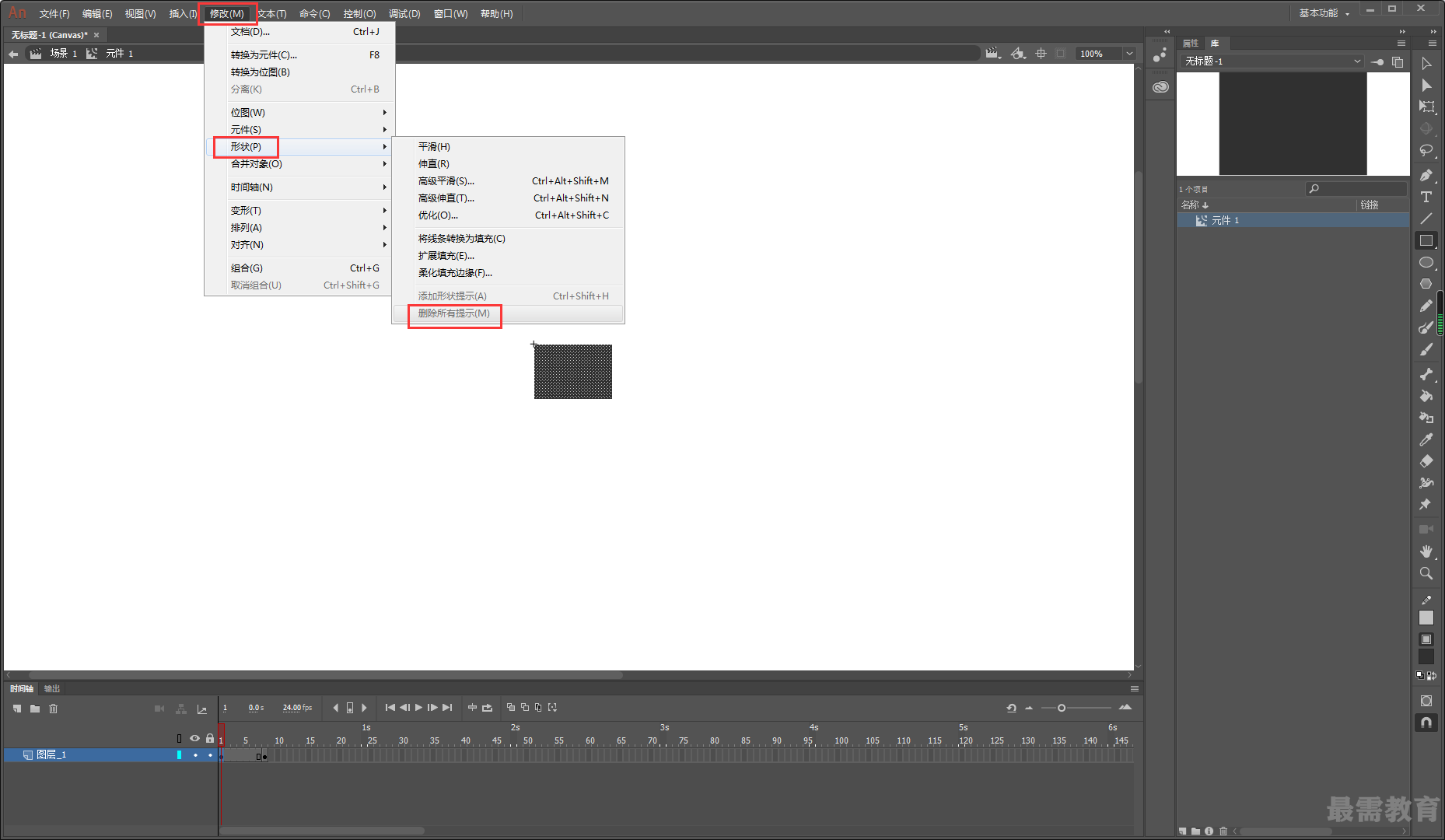
Task: Select the Width tool
Action: pos(1426,483)
